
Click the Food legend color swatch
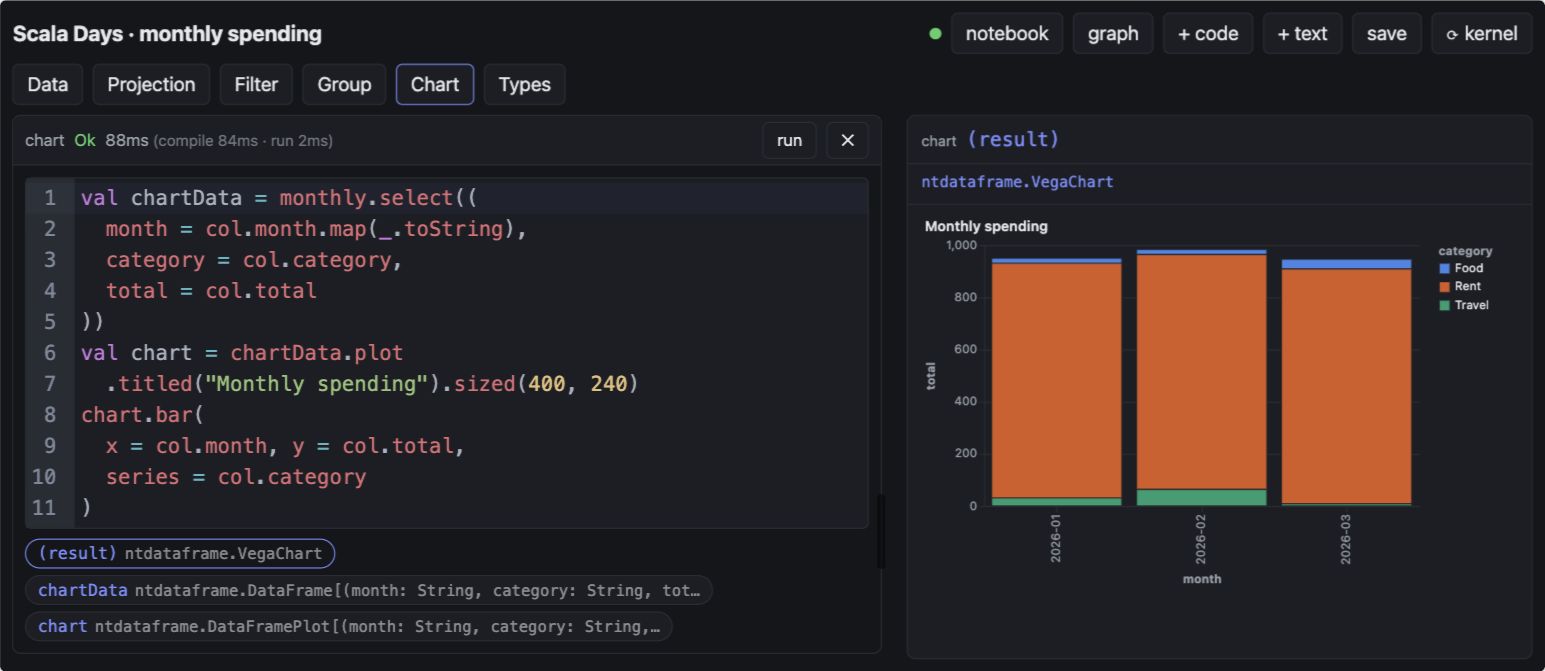click(x=1444, y=268)
